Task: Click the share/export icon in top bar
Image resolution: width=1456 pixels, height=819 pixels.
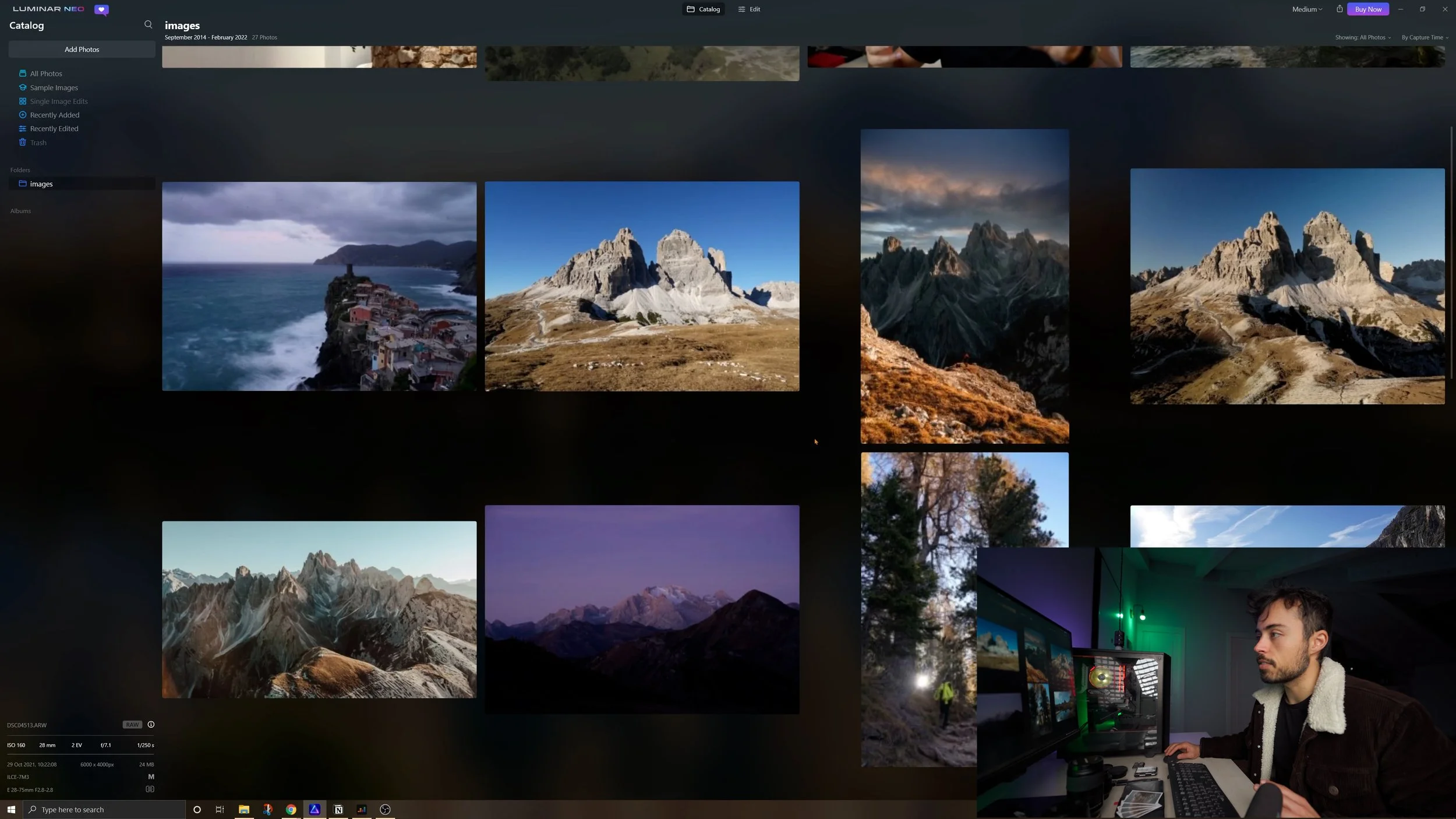Action: click(x=1339, y=9)
